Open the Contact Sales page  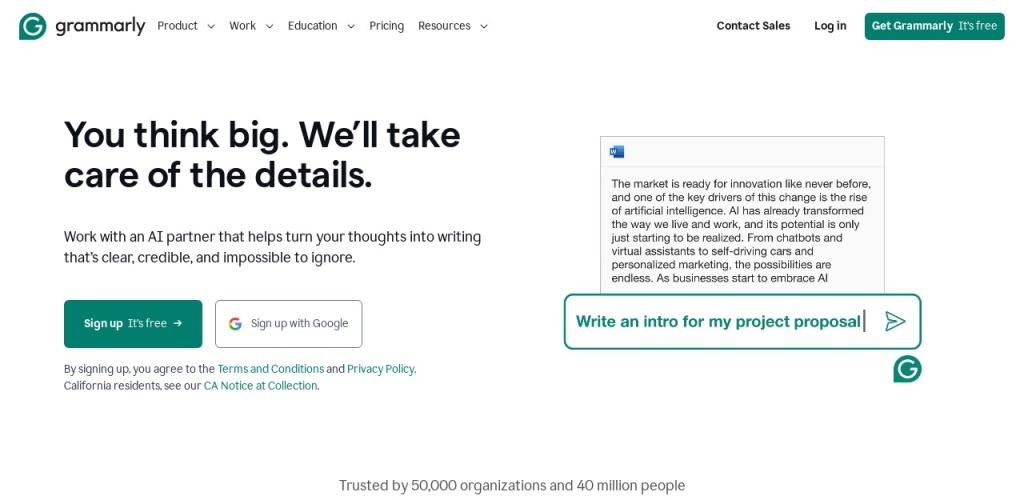pos(753,26)
